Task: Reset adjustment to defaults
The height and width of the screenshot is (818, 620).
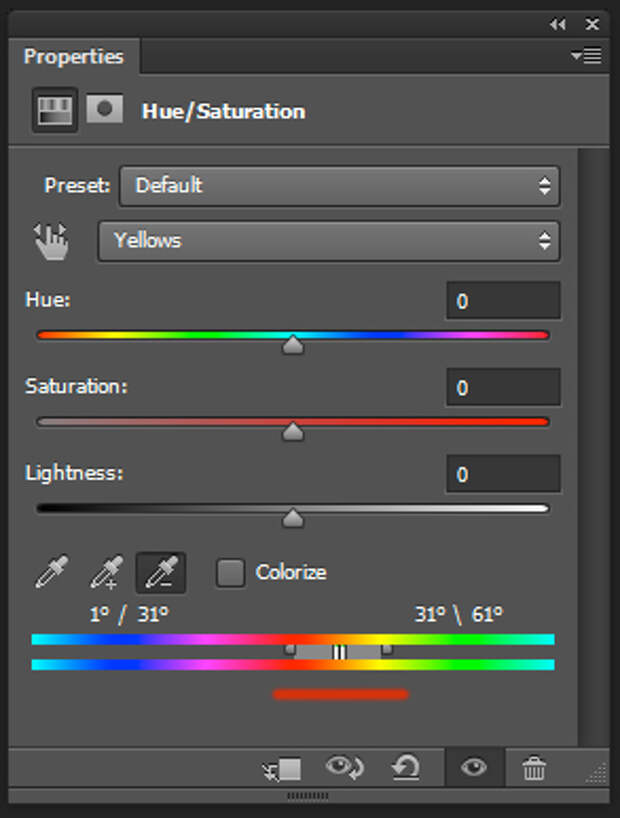Action: pos(406,768)
